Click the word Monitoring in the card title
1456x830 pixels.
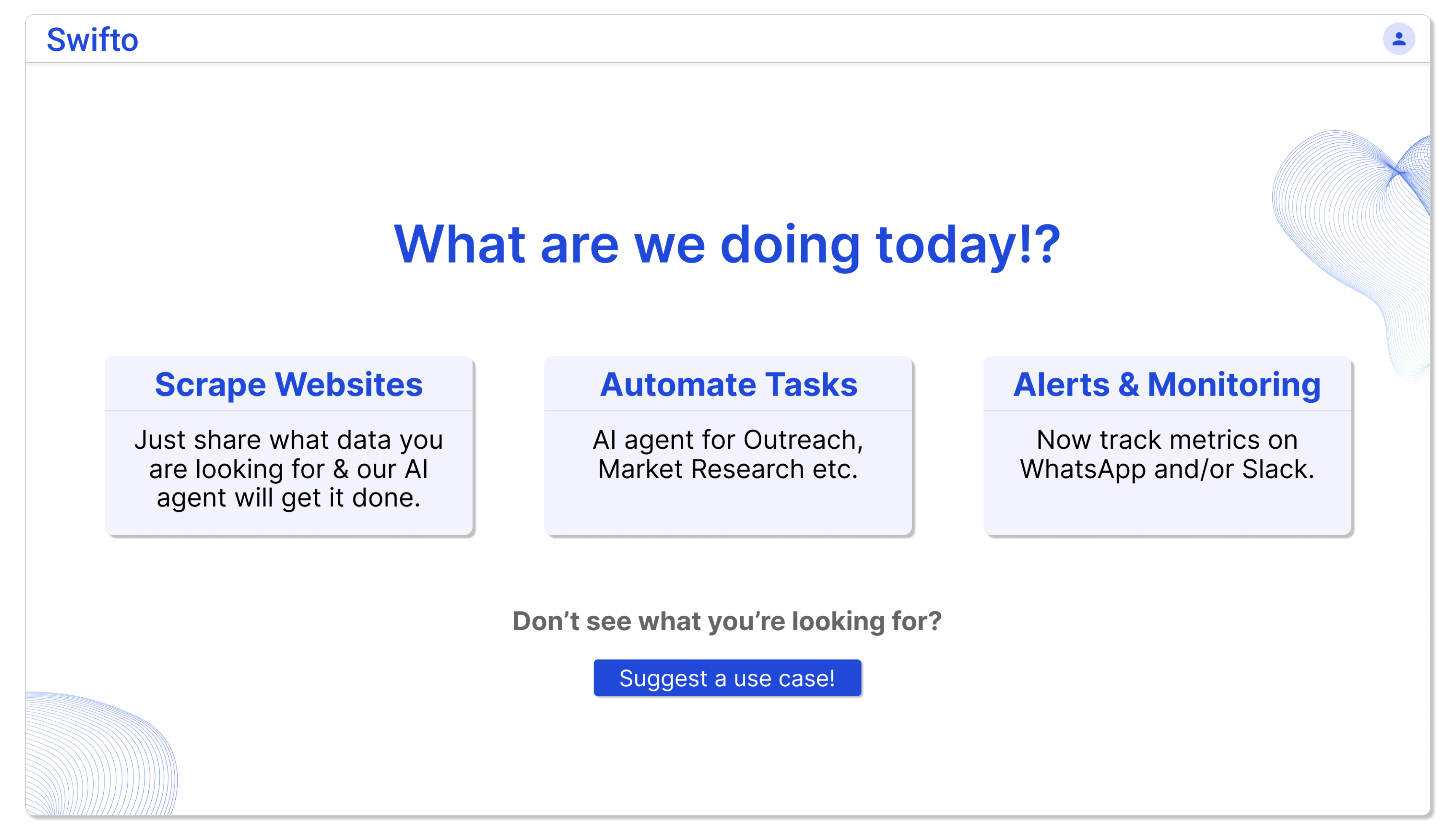(1234, 385)
